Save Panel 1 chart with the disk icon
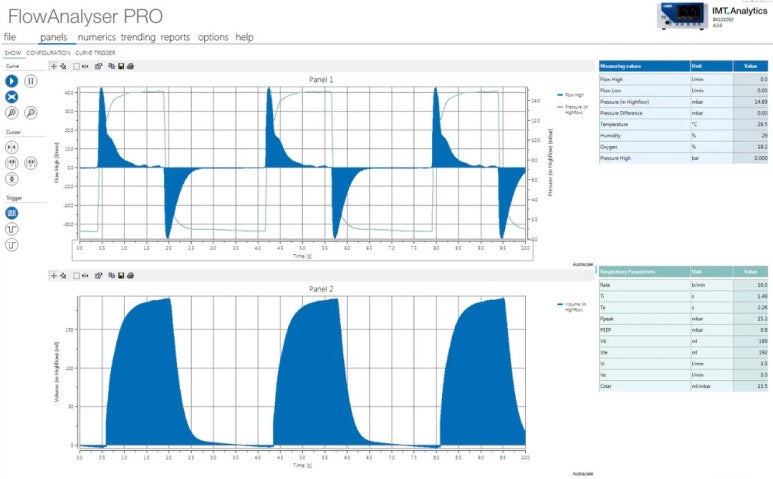773x479 pixels. 121,66
